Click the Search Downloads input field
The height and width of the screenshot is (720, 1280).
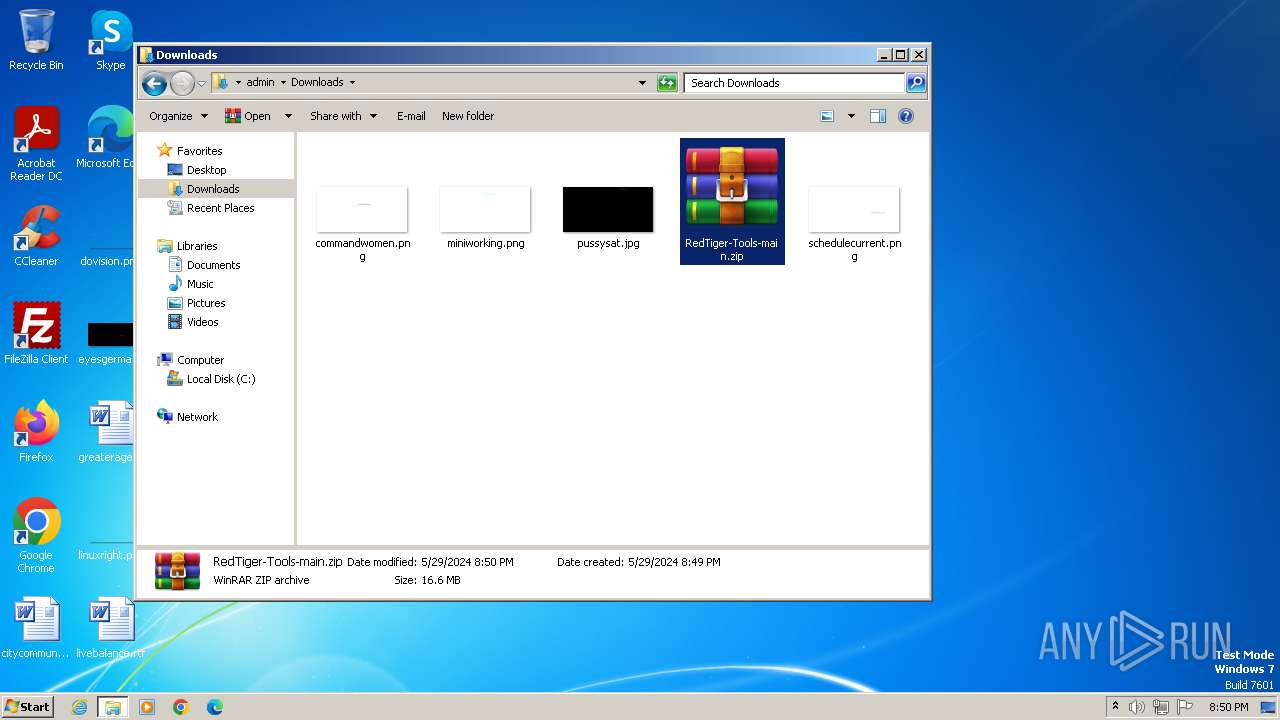pyautogui.click(x=794, y=83)
